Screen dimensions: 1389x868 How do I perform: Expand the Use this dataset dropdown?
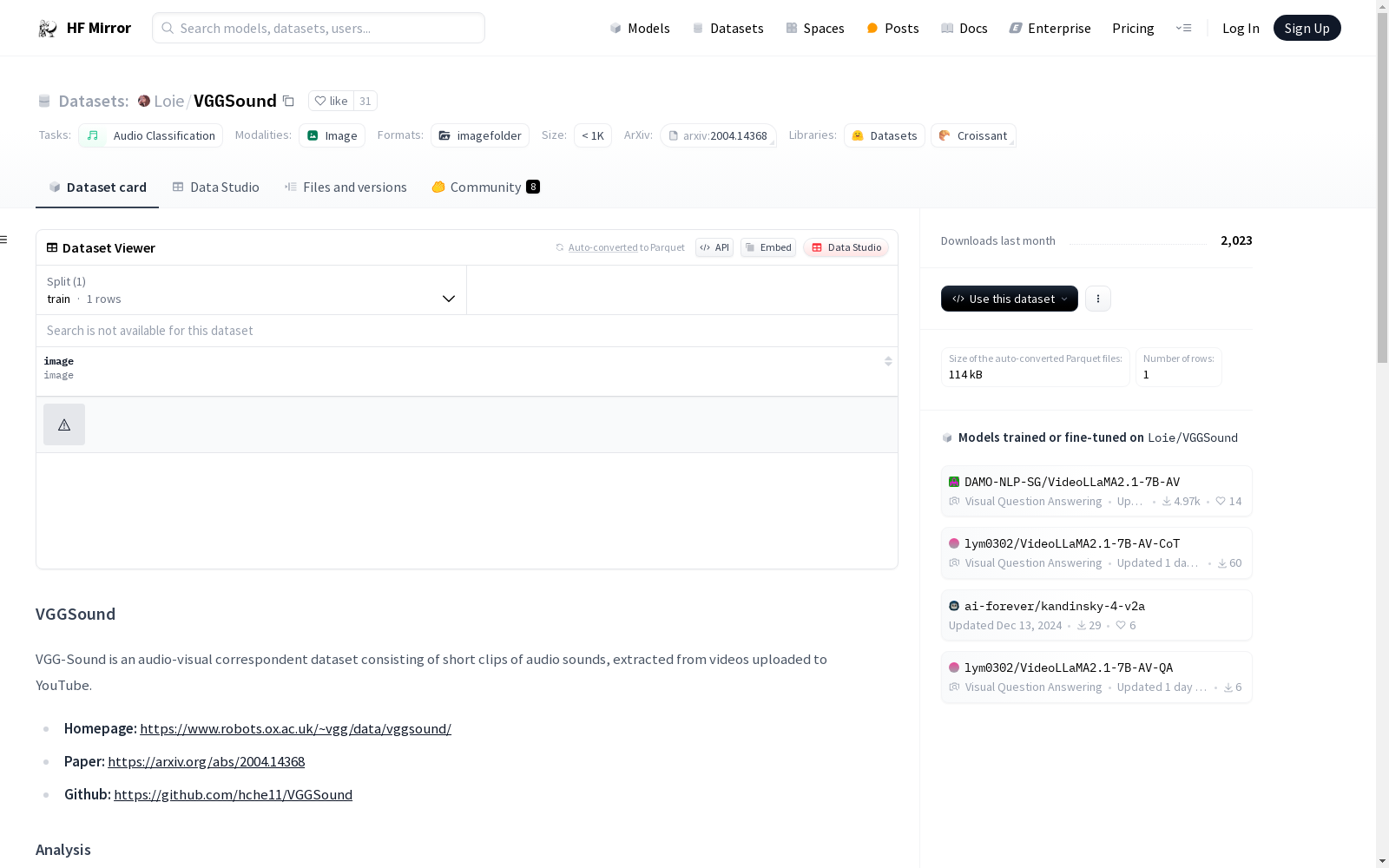pyautogui.click(x=1009, y=299)
